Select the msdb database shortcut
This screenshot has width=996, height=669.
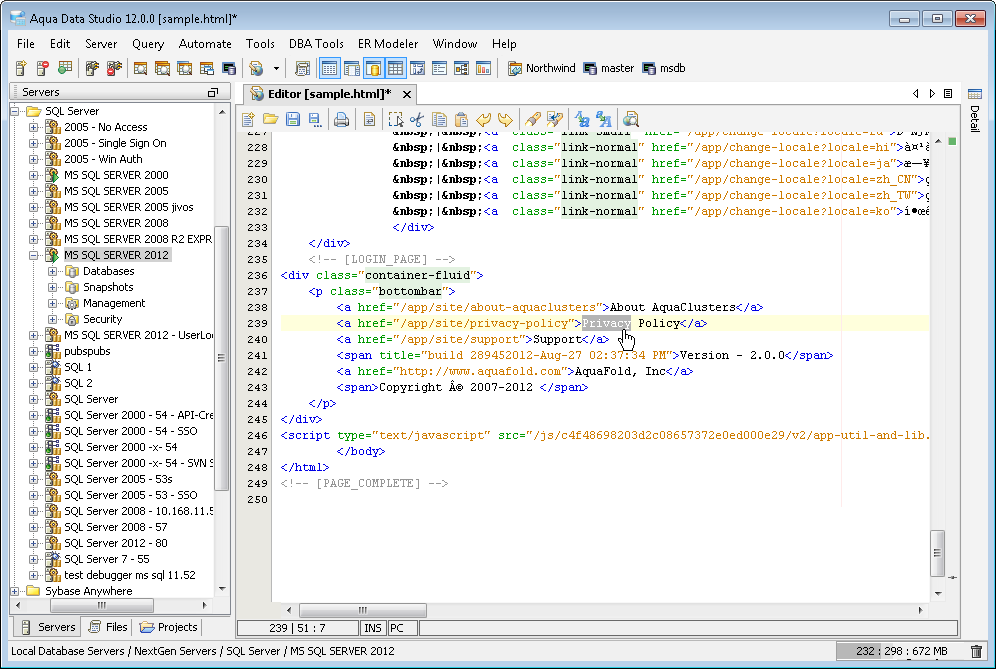pos(663,68)
